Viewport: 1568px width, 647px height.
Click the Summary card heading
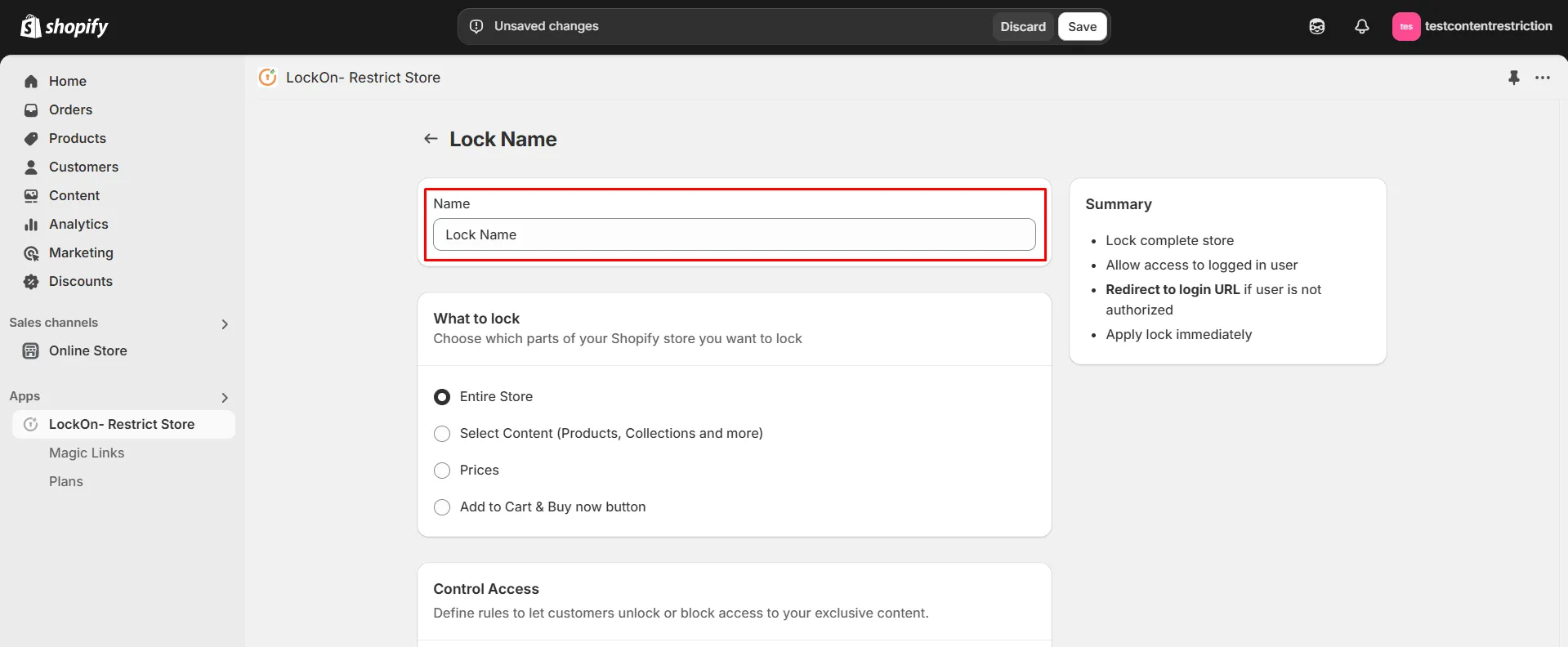(x=1119, y=204)
